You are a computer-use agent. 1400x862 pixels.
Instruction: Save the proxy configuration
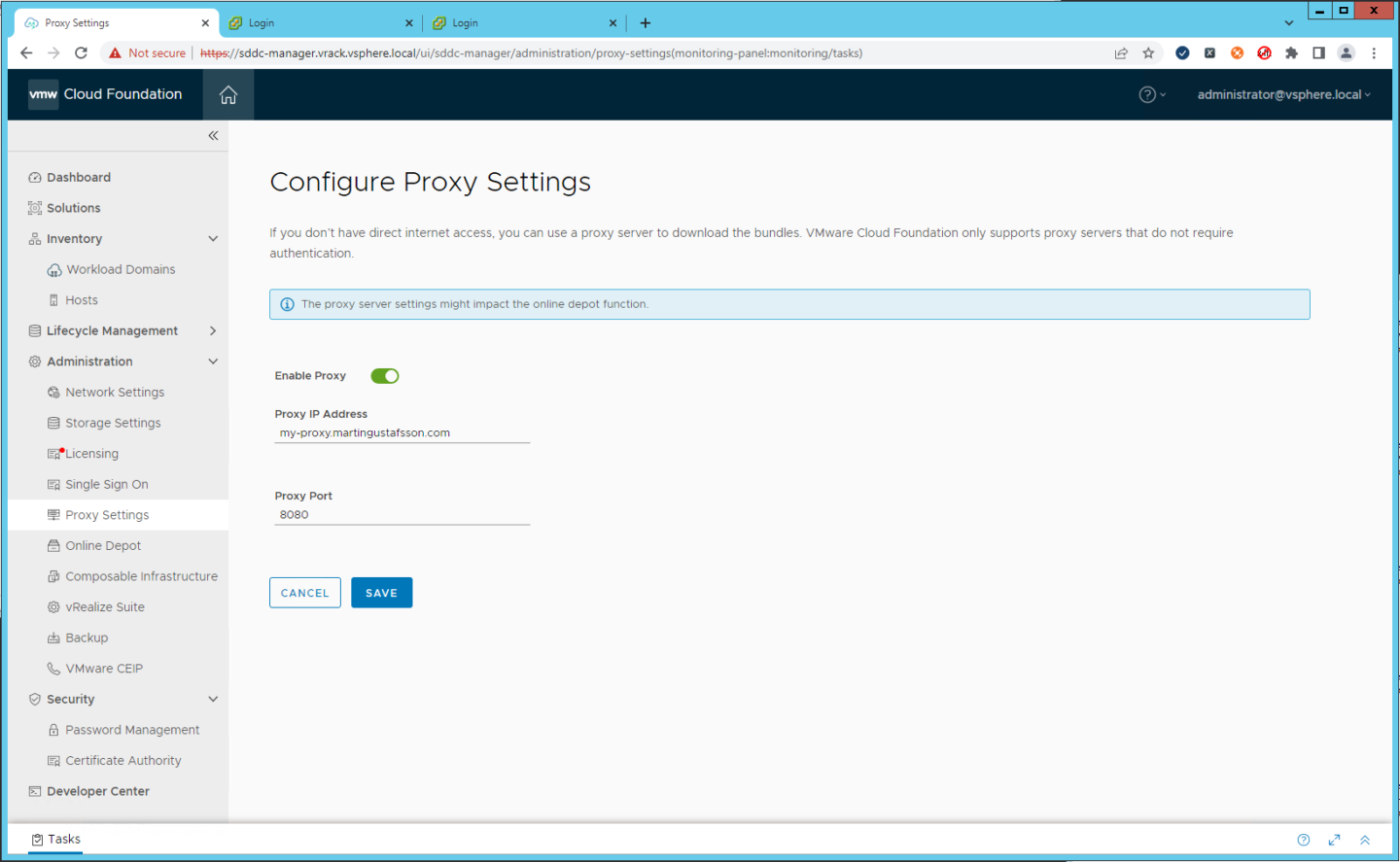coord(381,592)
